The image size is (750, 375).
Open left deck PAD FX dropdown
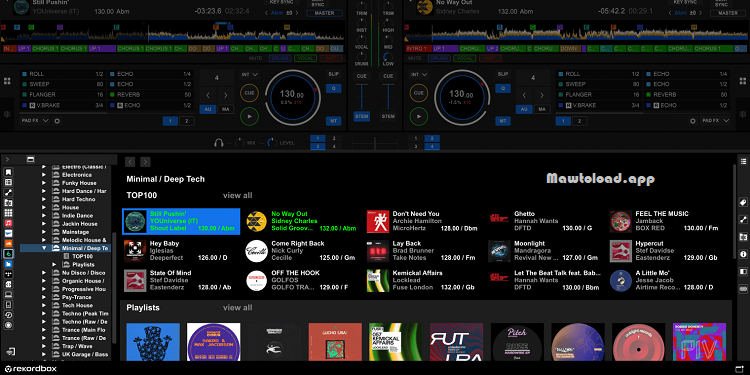tap(35, 121)
